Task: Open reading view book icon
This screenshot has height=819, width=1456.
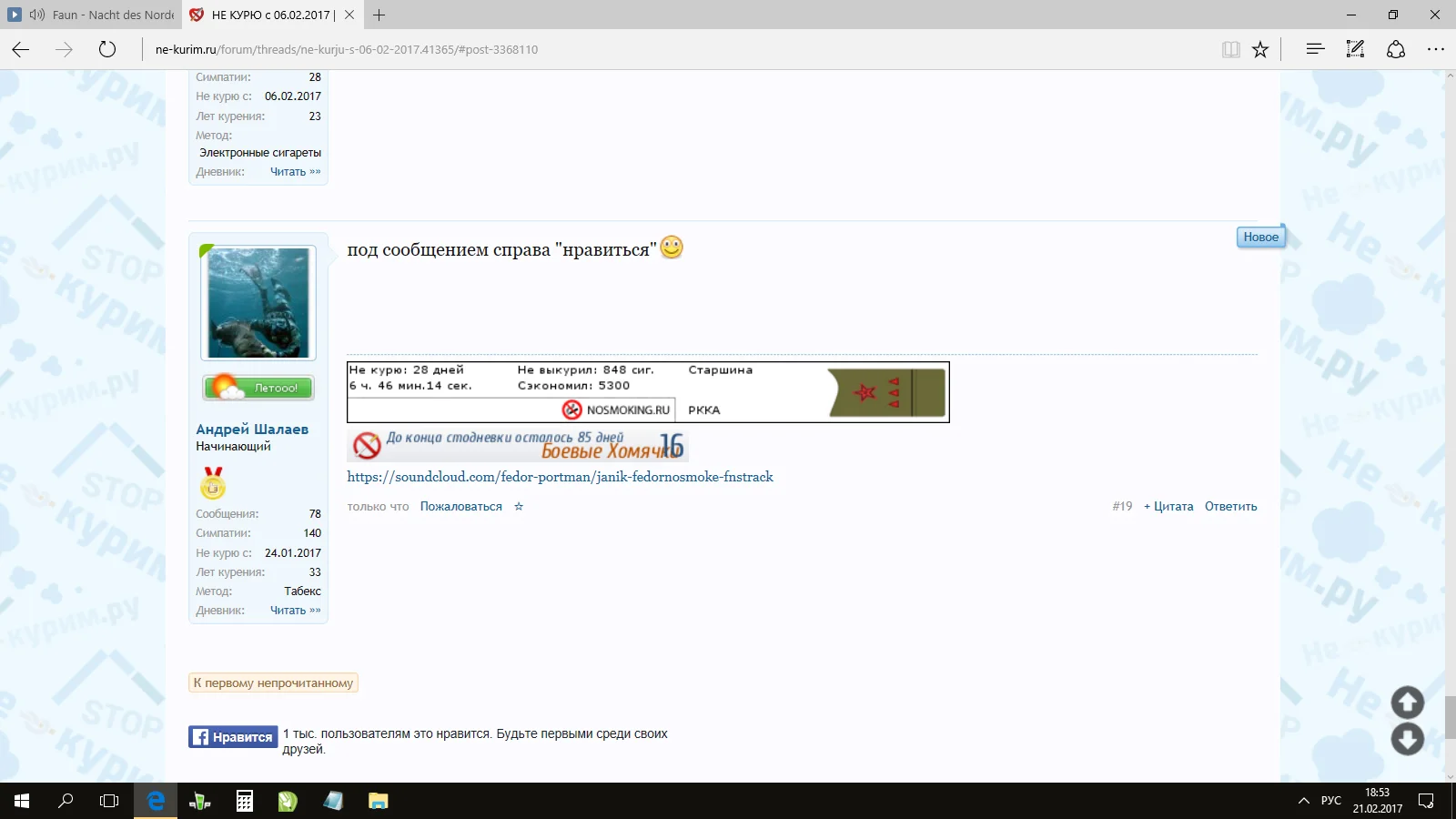Action: tap(1230, 49)
